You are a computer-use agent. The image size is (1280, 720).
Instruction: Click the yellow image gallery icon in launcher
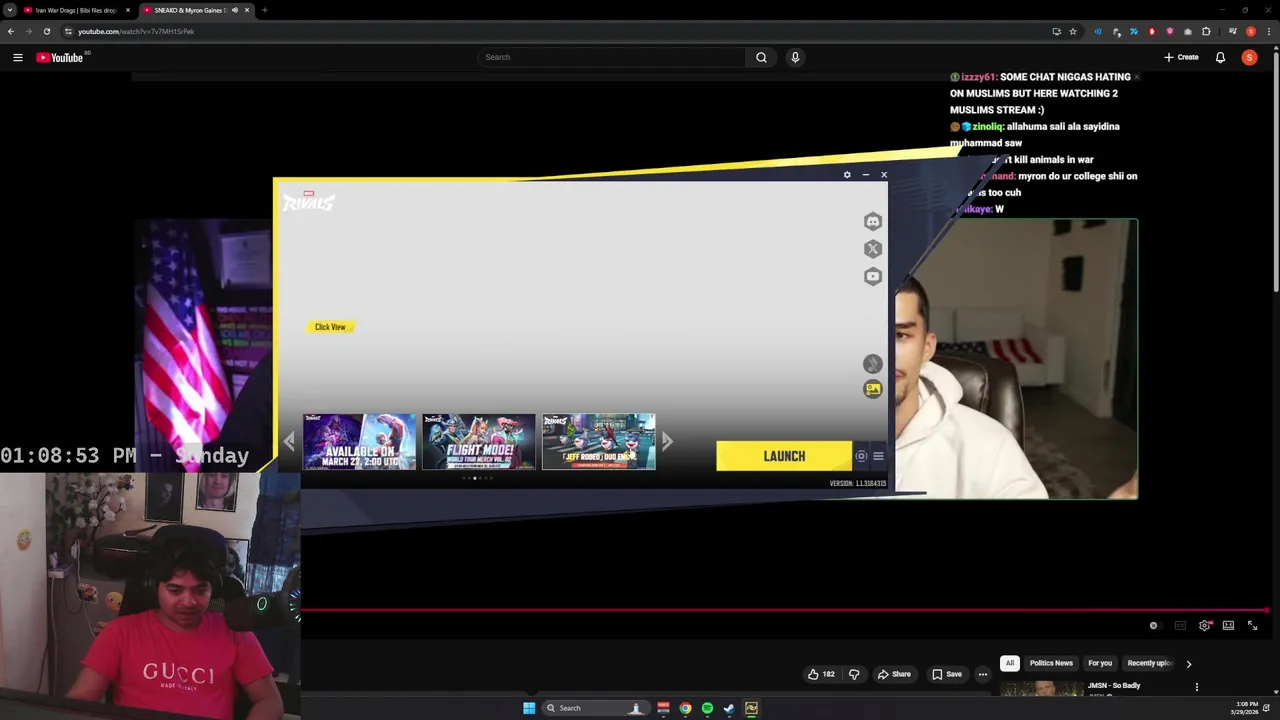pyautogui.click(x=873, y=390)
